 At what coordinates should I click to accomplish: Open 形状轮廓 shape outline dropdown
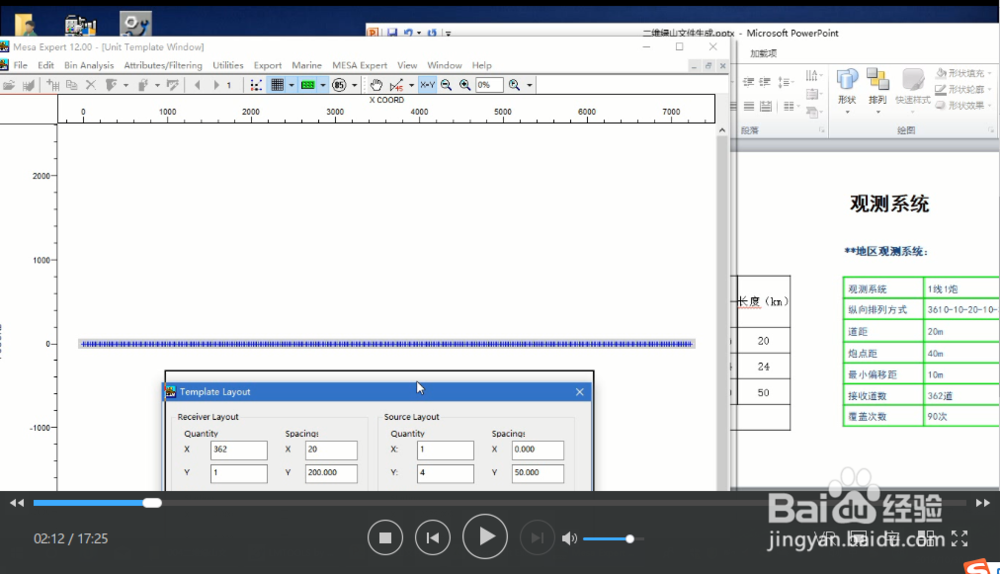963,89
